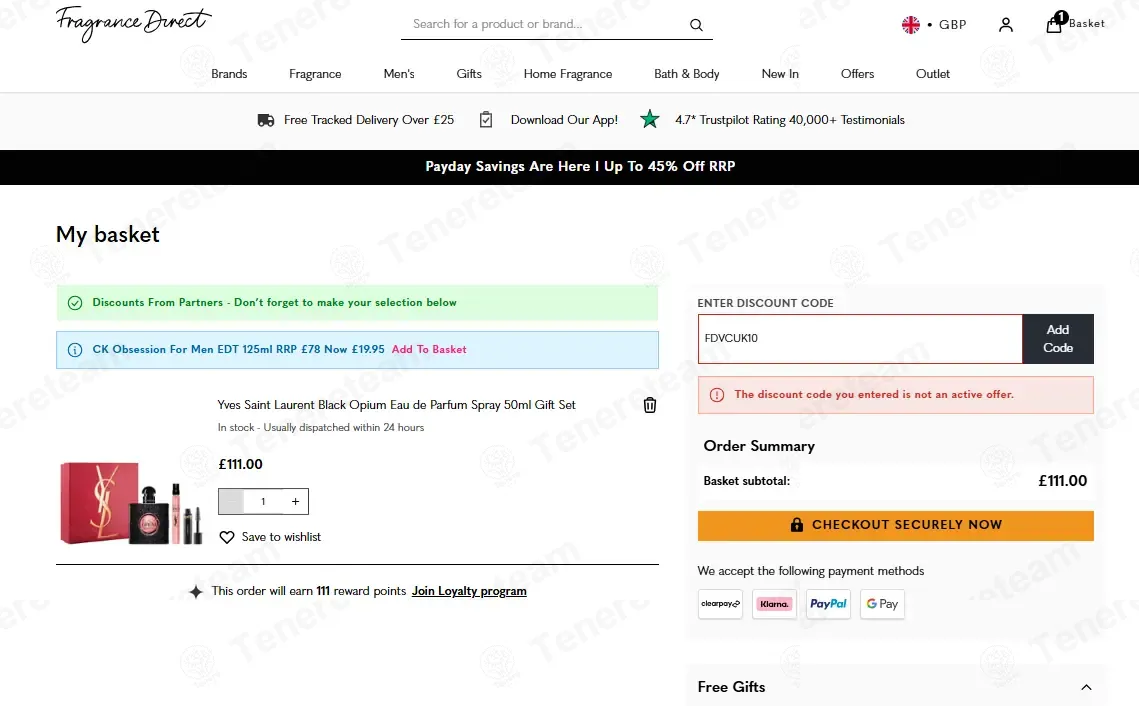Click the UK flag currency icon
Image resolution: width=1139 pixels, height=706 pixels.
tap(910, 25)
